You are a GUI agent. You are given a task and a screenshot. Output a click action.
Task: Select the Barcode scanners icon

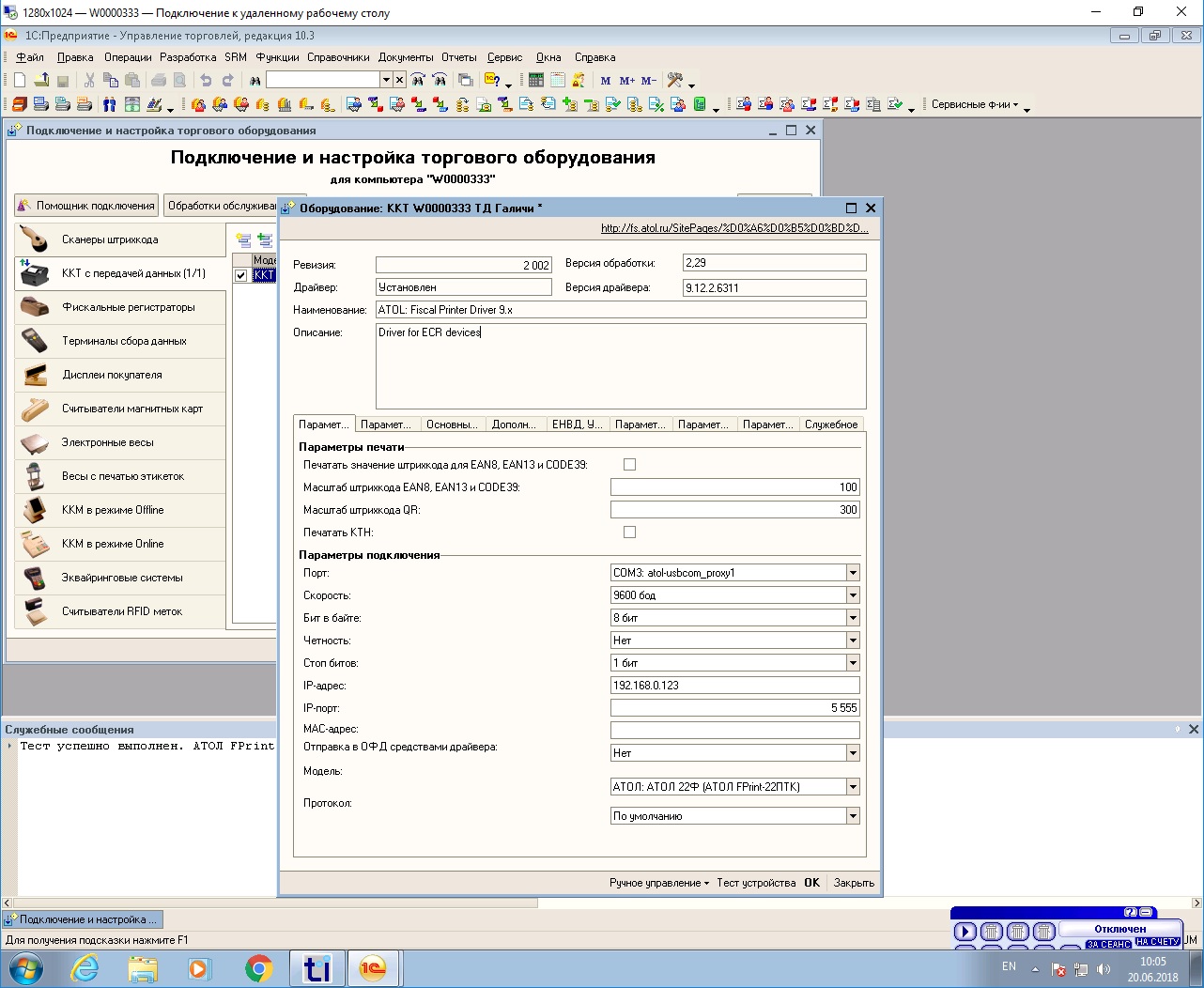(x=35, y=239)
